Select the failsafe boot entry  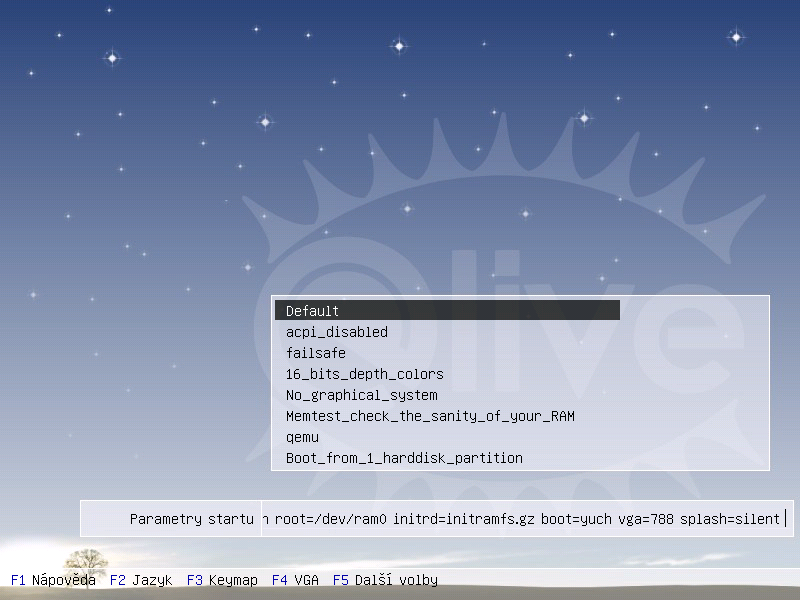[x=316, y=353]
